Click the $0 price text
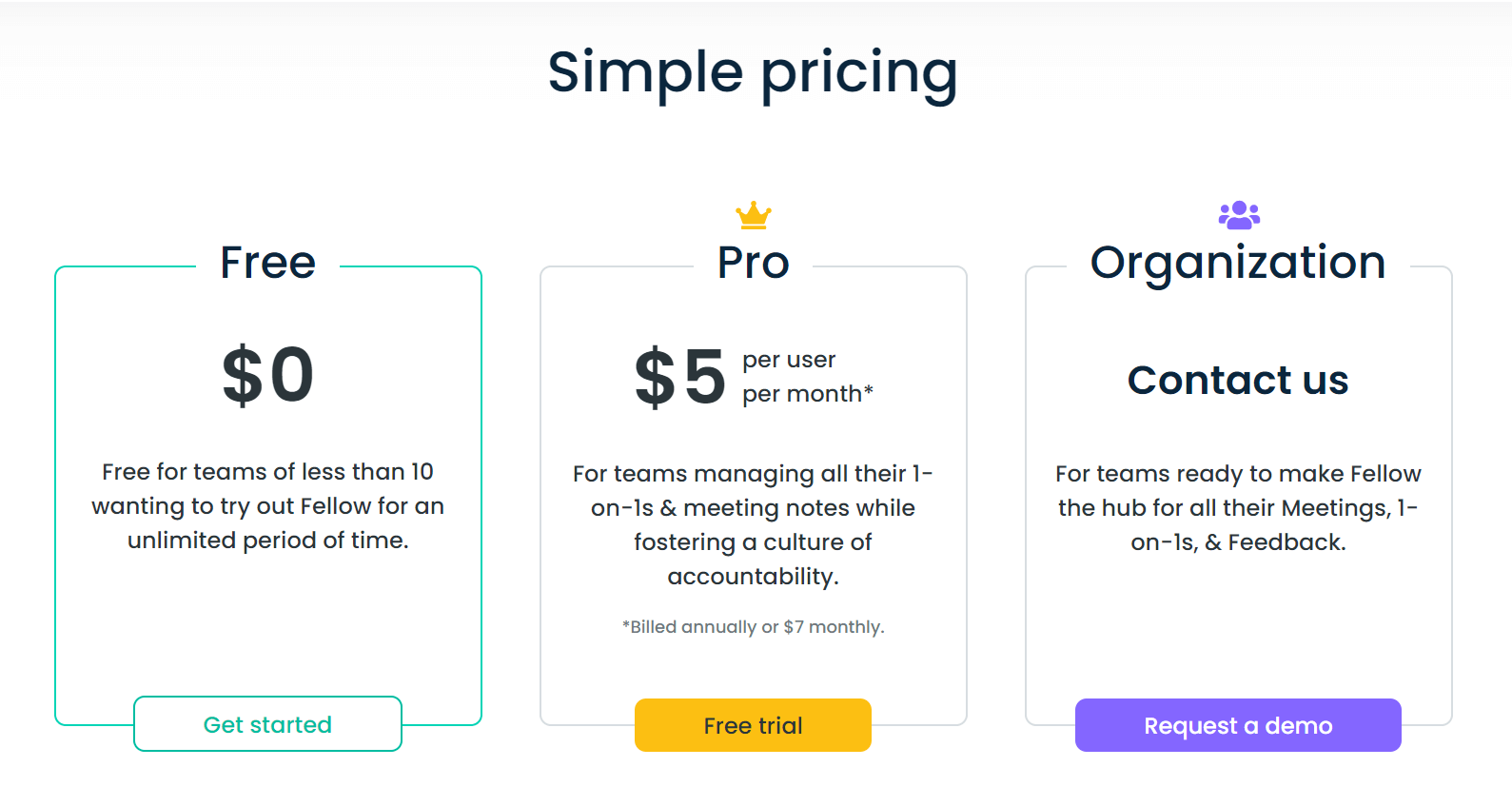 (267, 375)
